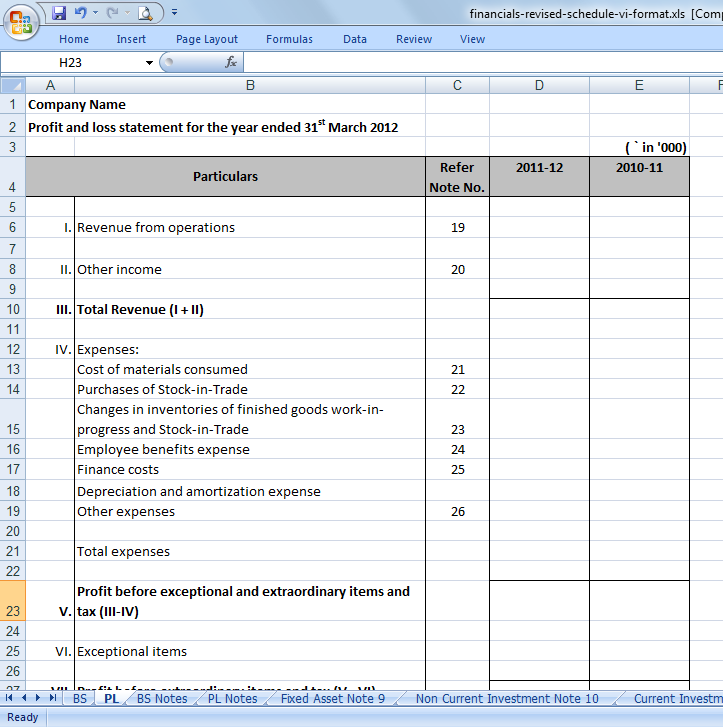Screen dimensions: 723x727
Task: Select the Other expenses cell
Action: coord(250,511)
